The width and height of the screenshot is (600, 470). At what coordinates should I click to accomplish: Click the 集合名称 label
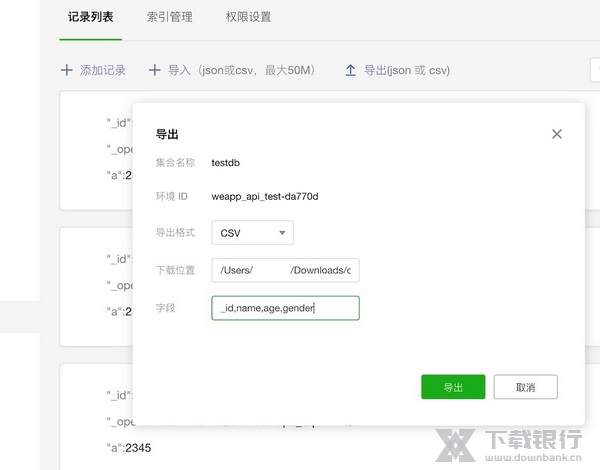pos(175,163)
